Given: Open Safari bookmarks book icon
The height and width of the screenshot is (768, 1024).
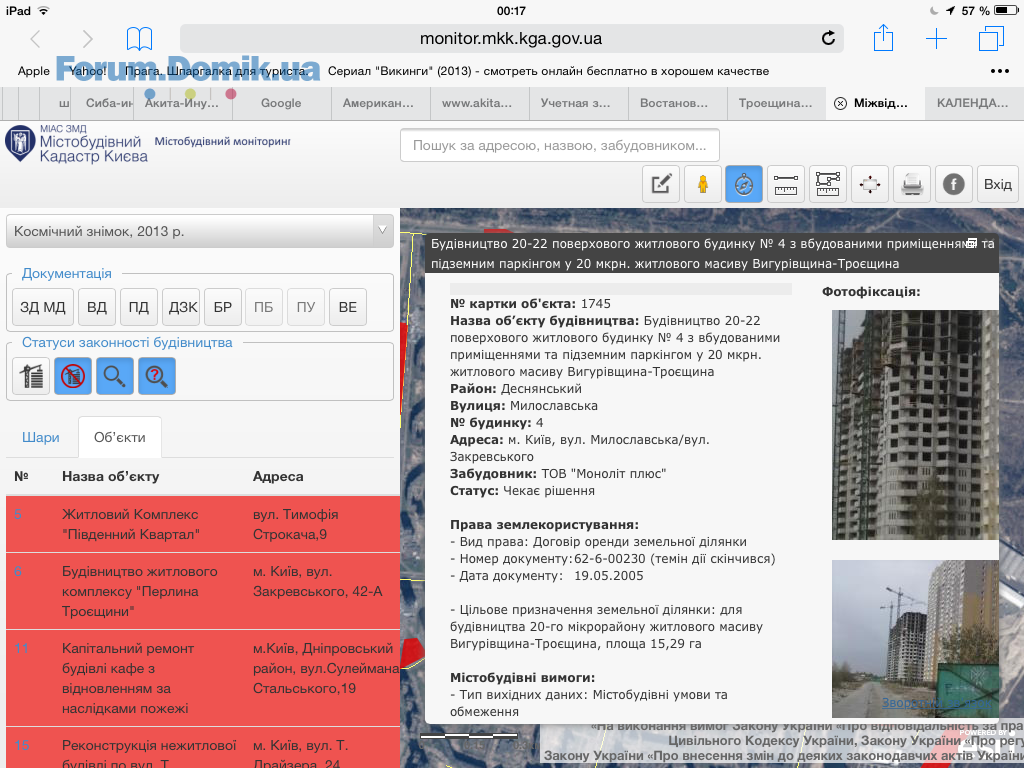Looking at the screenshot, I should coord(139,39).
